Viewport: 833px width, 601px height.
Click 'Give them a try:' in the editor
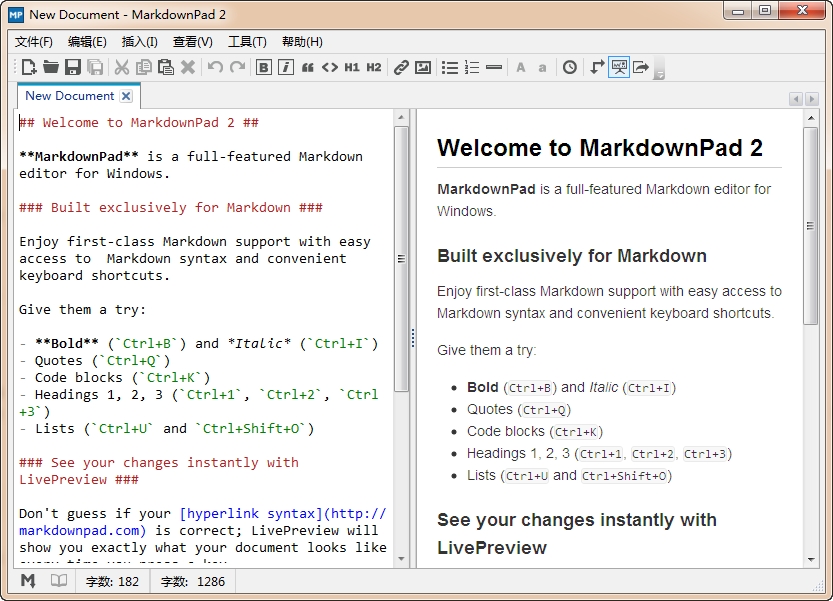coord(82,310)
